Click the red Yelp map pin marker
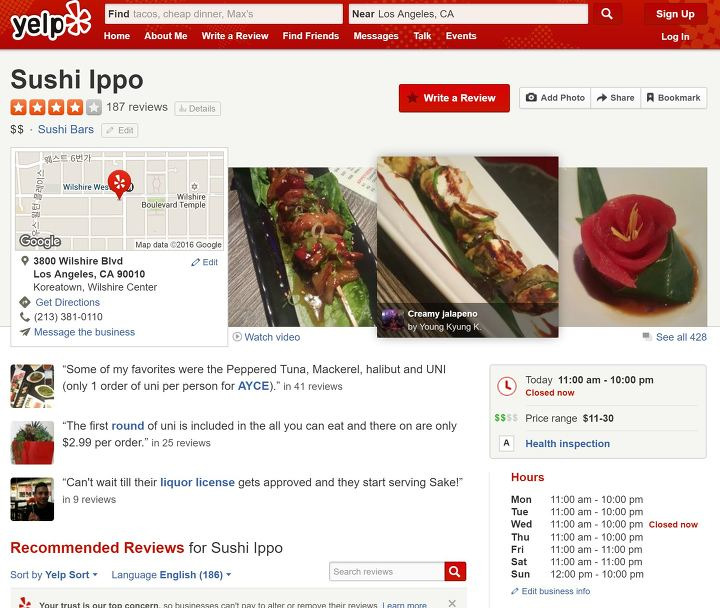Viewport: 720px width, 608px height. pyautogui.click(x=119, y=184)
